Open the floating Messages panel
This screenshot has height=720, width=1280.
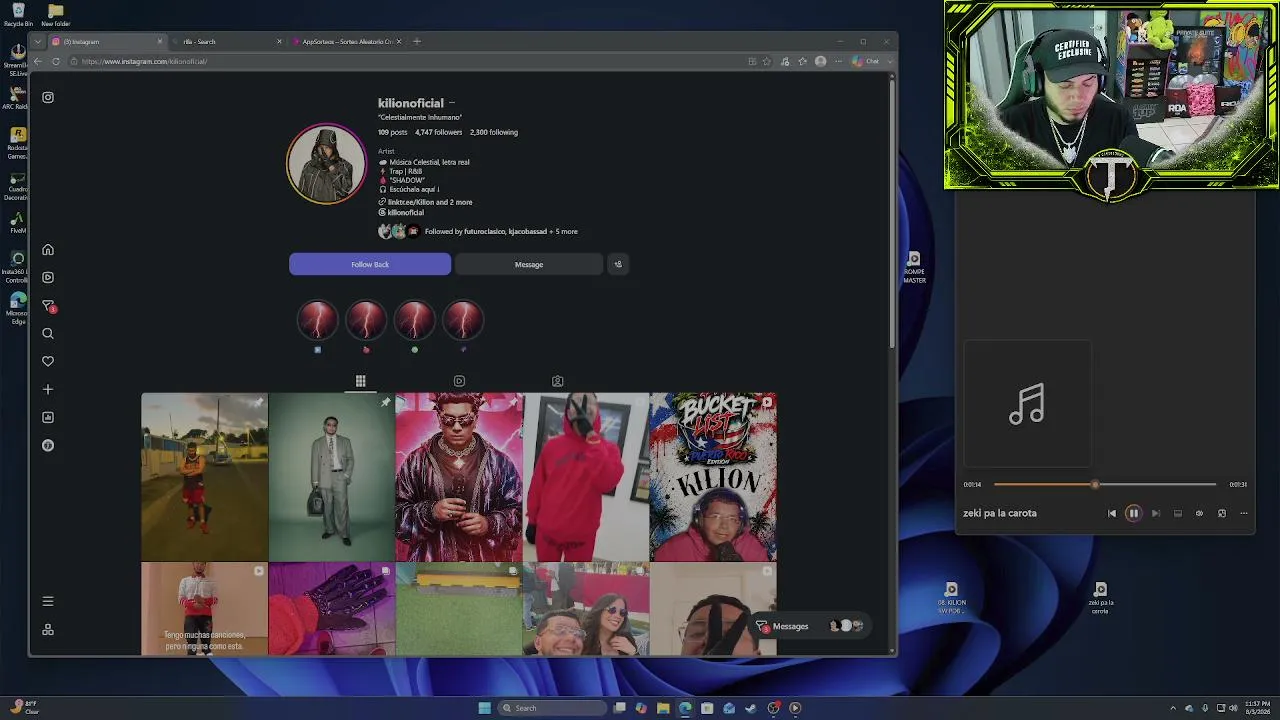(810, 626)
